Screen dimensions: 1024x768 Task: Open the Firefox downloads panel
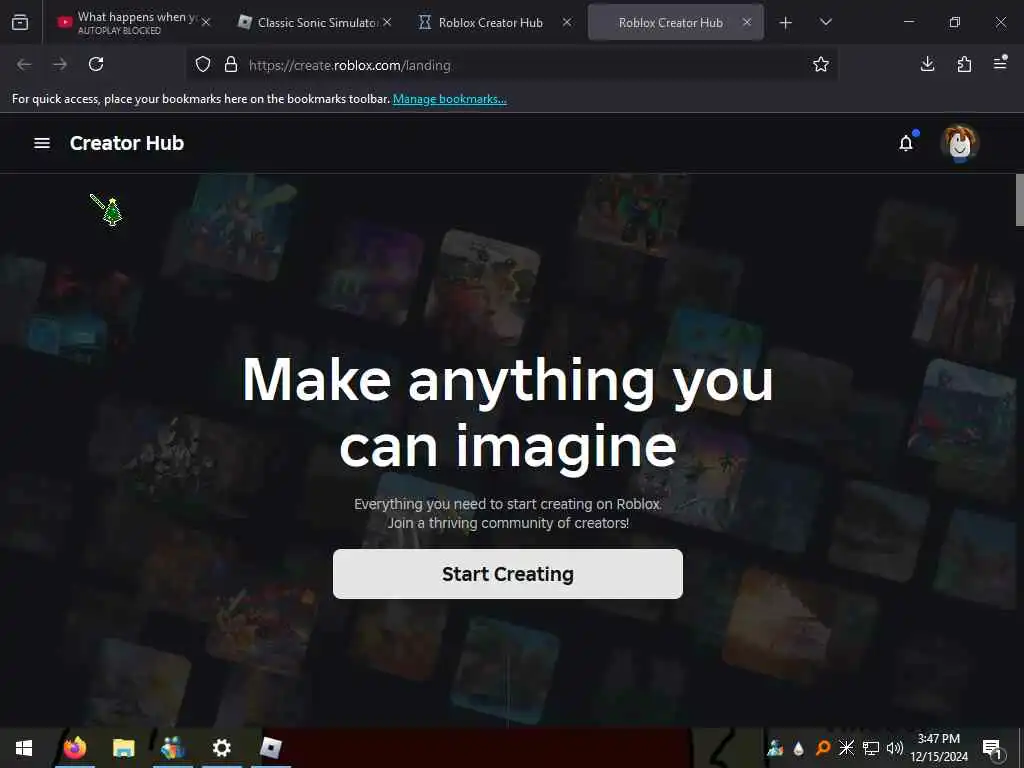tap(927, 63)
